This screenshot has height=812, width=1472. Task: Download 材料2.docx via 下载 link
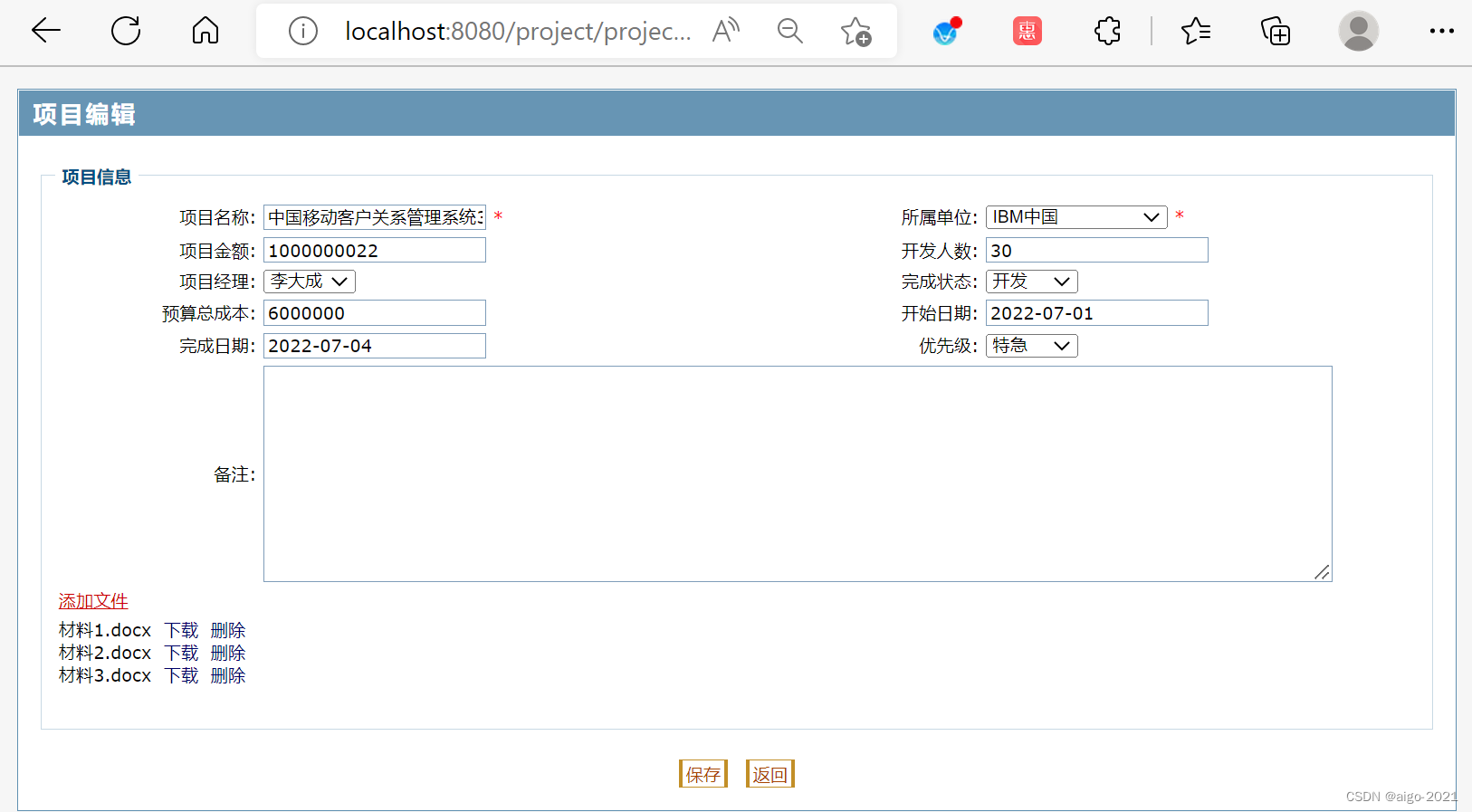click(x=181, y=653)
